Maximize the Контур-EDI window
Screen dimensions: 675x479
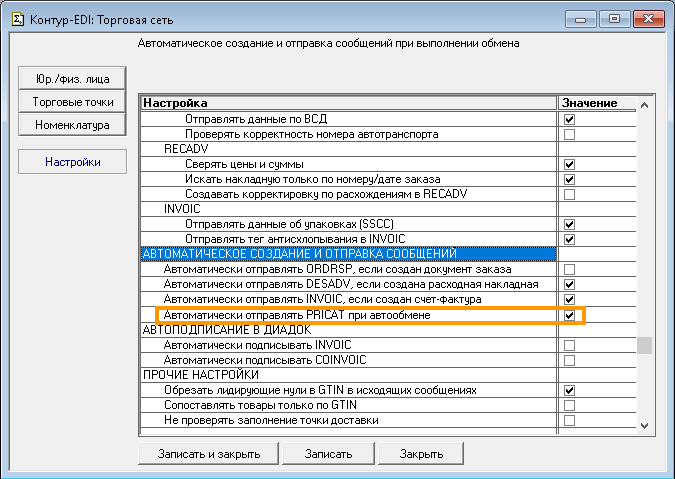[x=614, y=19]
